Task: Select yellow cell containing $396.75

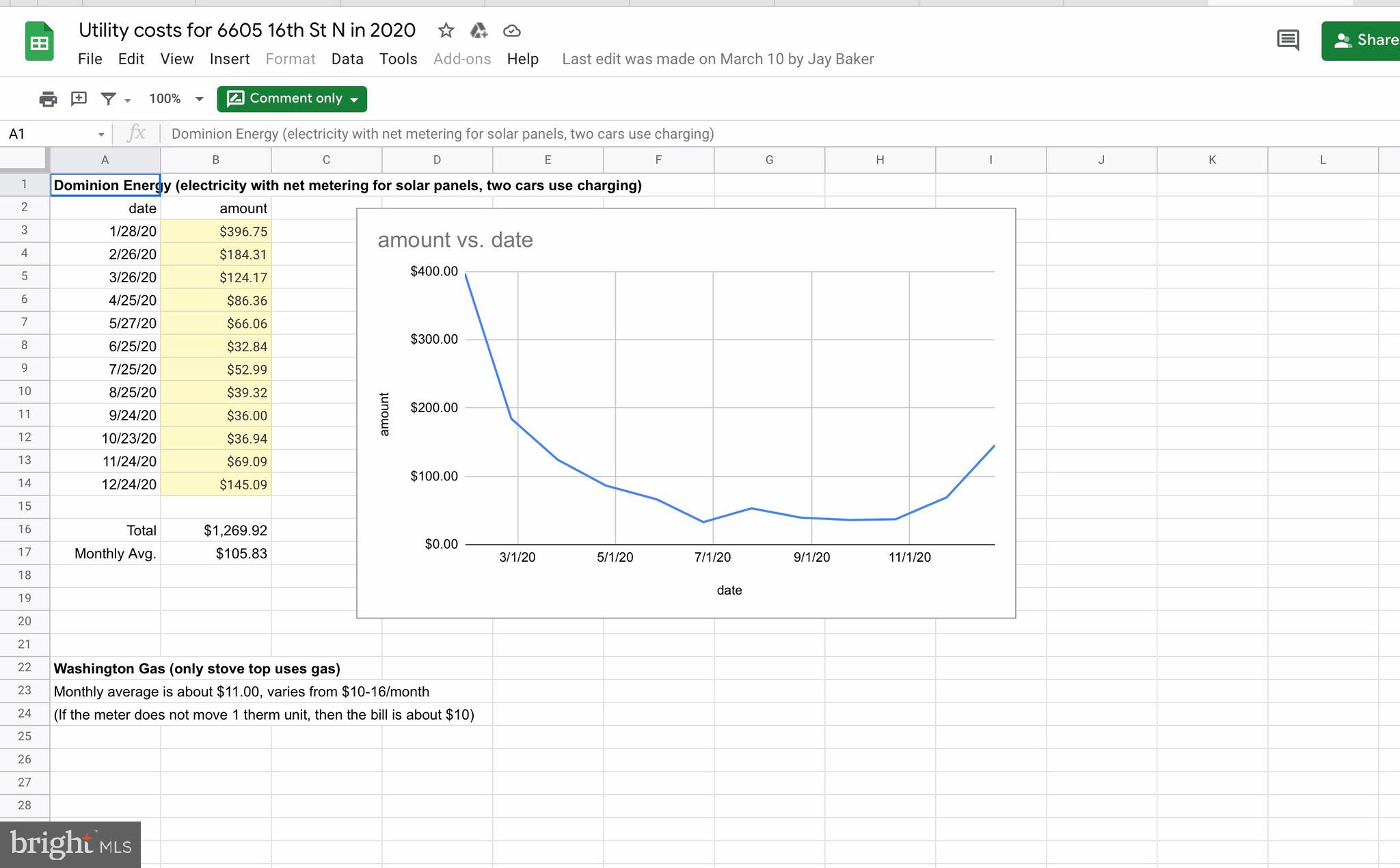Action: (216, 232)
